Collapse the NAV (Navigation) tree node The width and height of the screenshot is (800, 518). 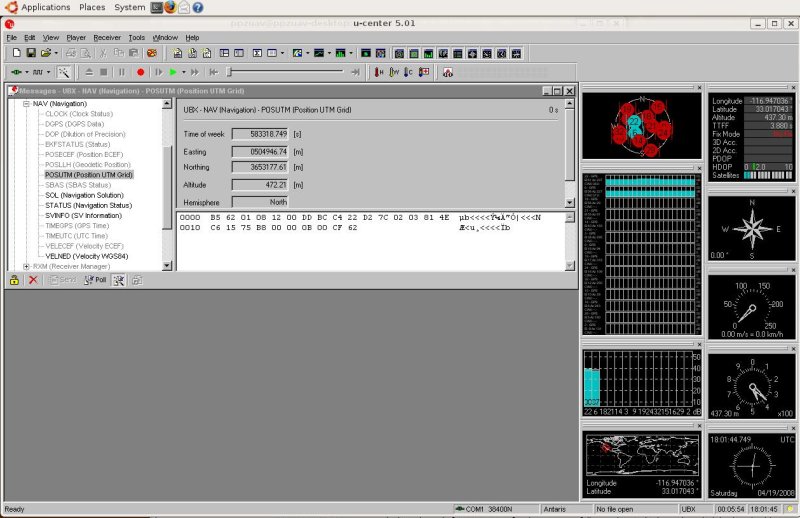[x=26, y=104]
